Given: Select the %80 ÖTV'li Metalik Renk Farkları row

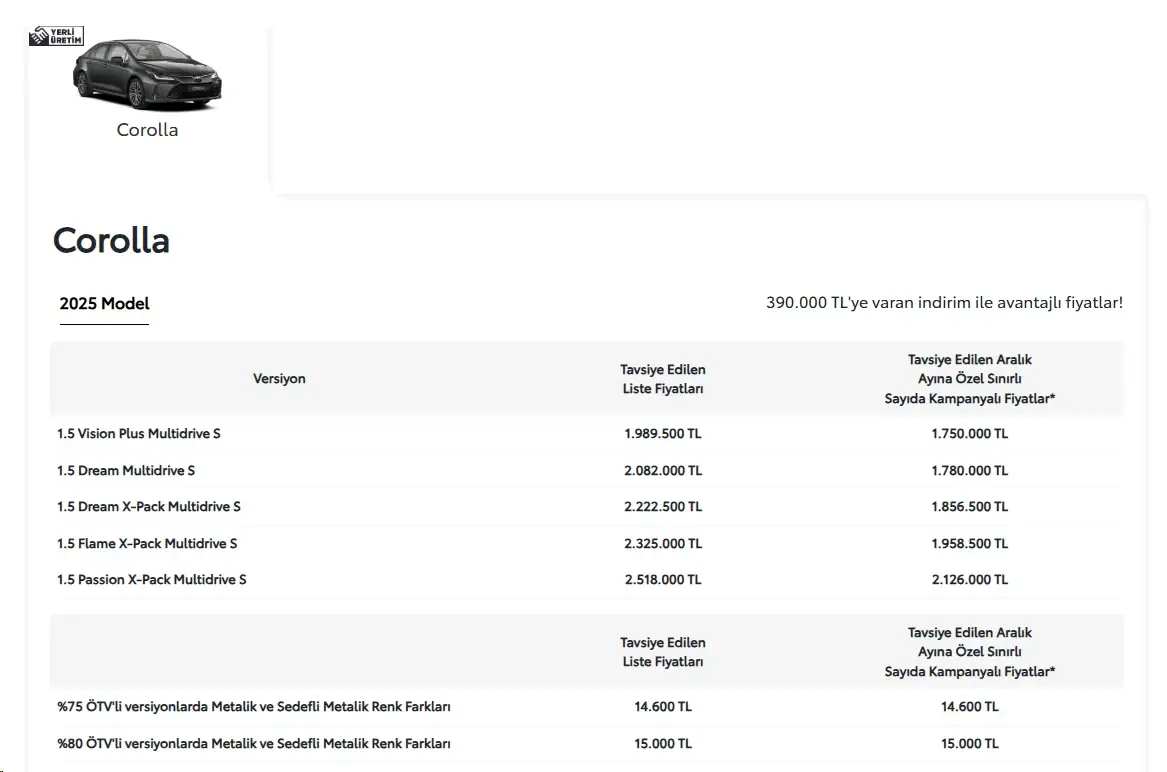Looking at the screenshot, I should [x=586, y=743].
